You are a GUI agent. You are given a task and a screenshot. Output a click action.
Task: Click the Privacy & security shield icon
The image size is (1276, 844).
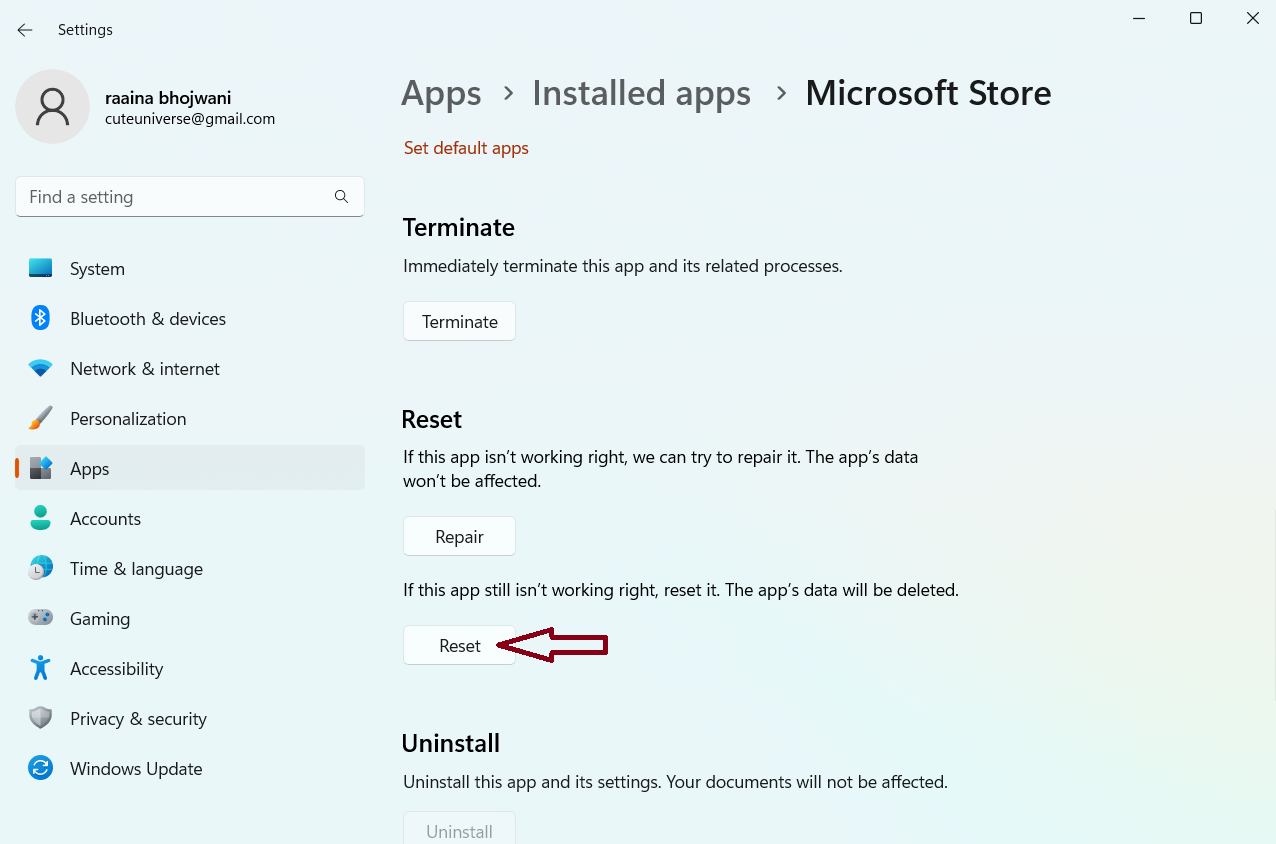pos(41,718)
